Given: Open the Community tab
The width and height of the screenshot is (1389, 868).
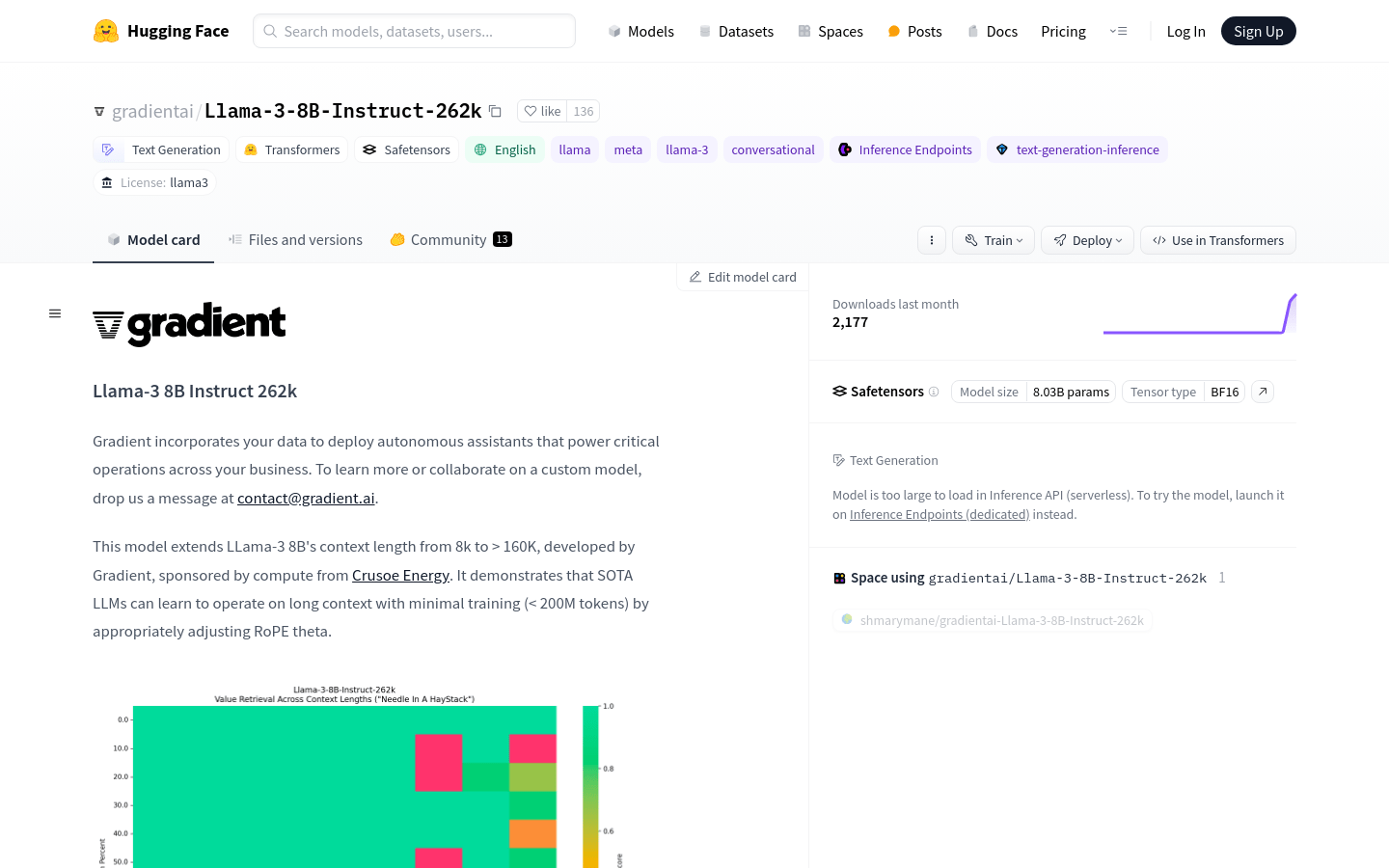Looking at the screenshot, I should click(x=450, y=239).
